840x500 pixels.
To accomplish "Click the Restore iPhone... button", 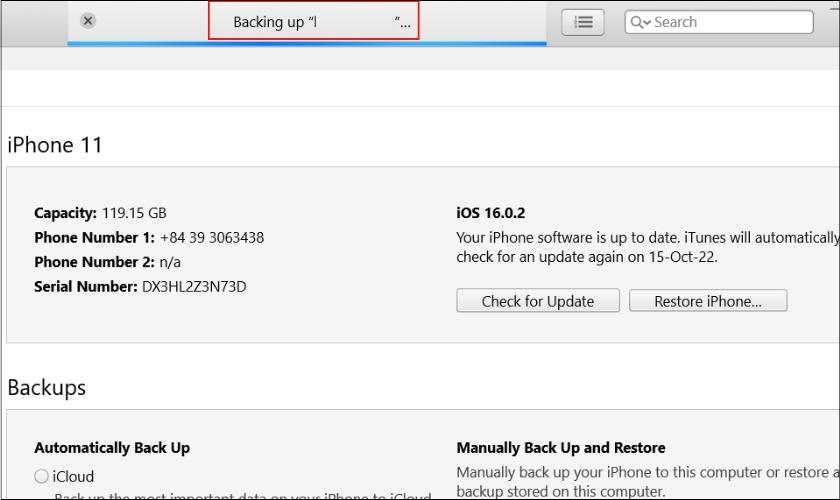I will 707,301.
